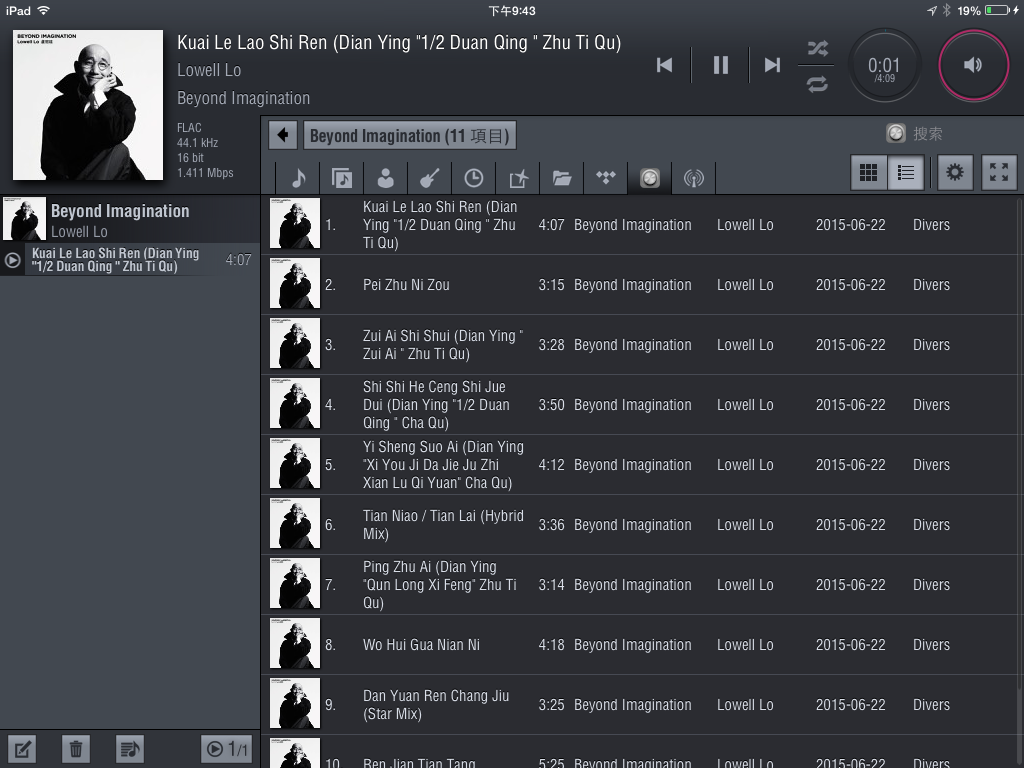Go back using the left arrow button
The image size is (1024, 768).
(x=284, y=135)
